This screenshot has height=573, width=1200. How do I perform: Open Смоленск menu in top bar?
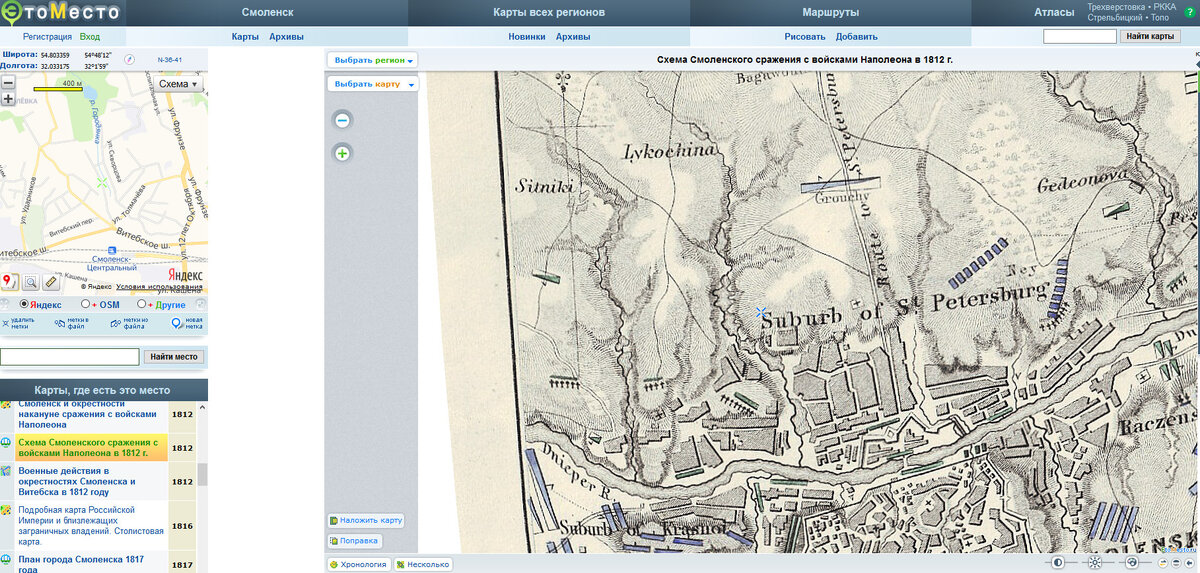click(267, 13)
